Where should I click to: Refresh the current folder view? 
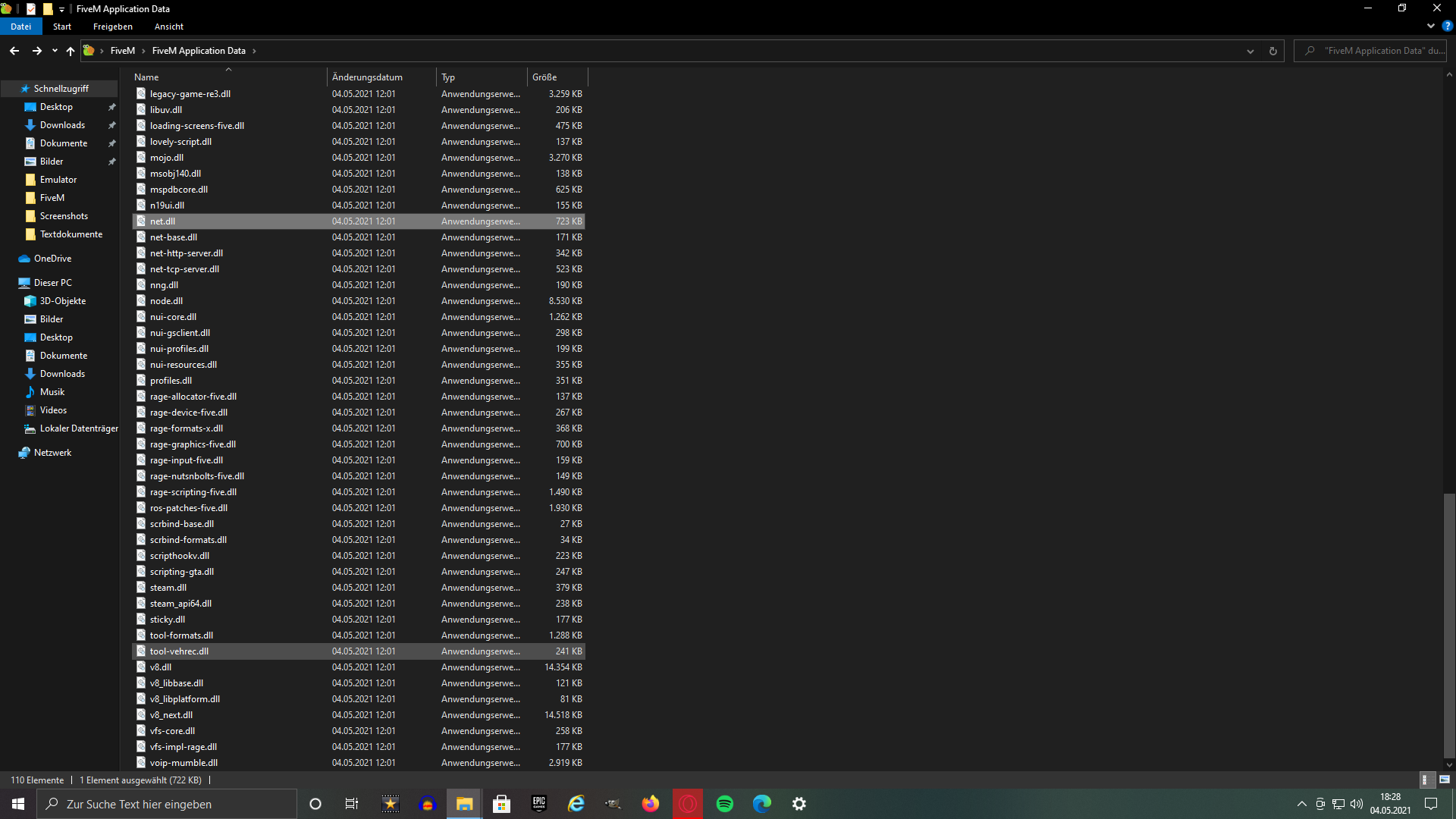click(1273, 51)
